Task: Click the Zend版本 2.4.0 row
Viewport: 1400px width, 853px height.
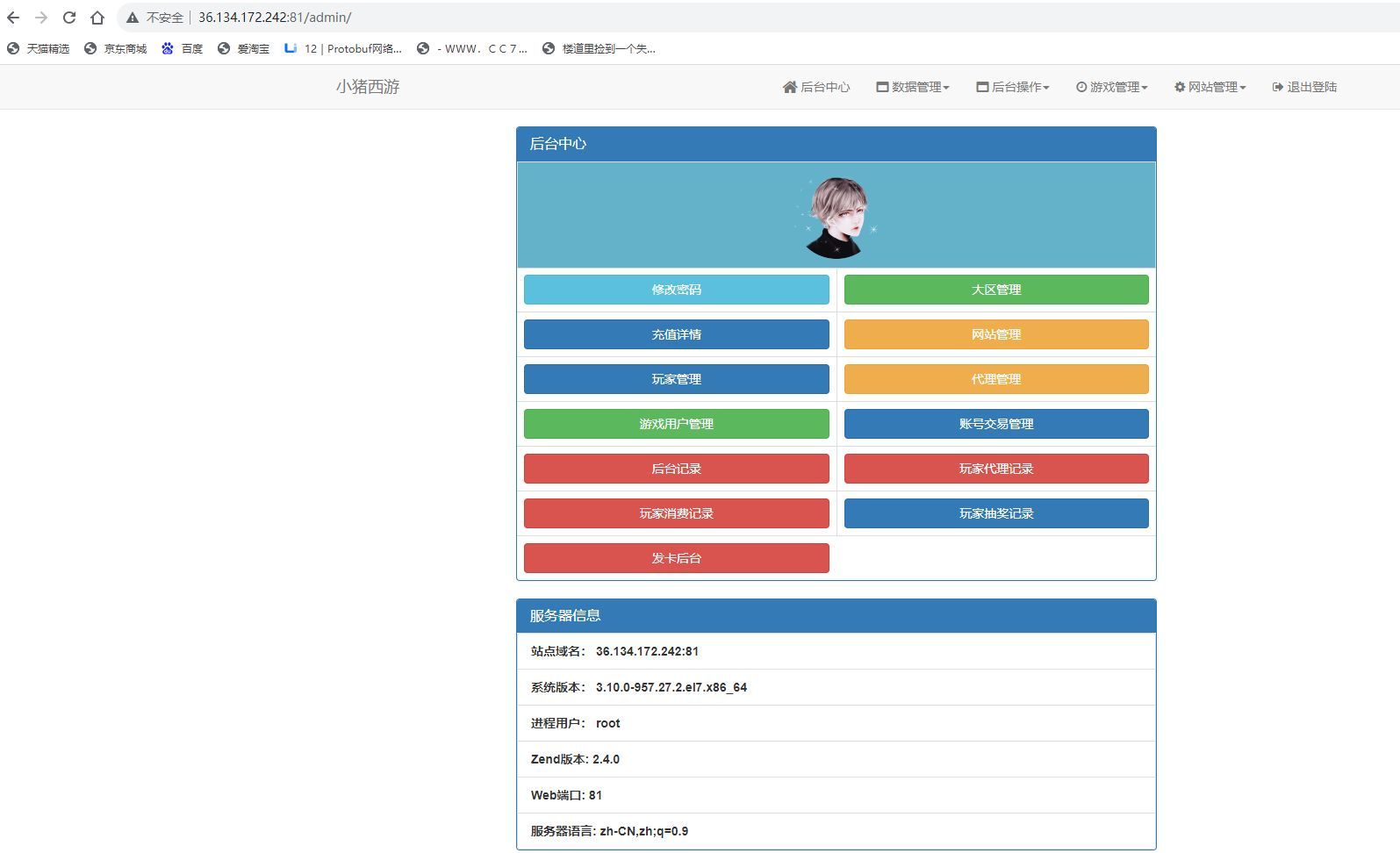Action: [836, 759]
